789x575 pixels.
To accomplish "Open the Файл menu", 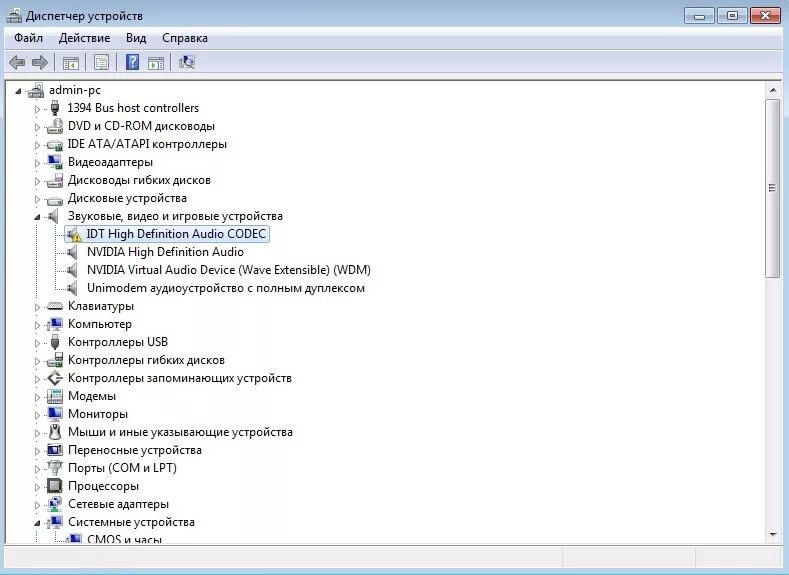I will click(x=28, y=38).
